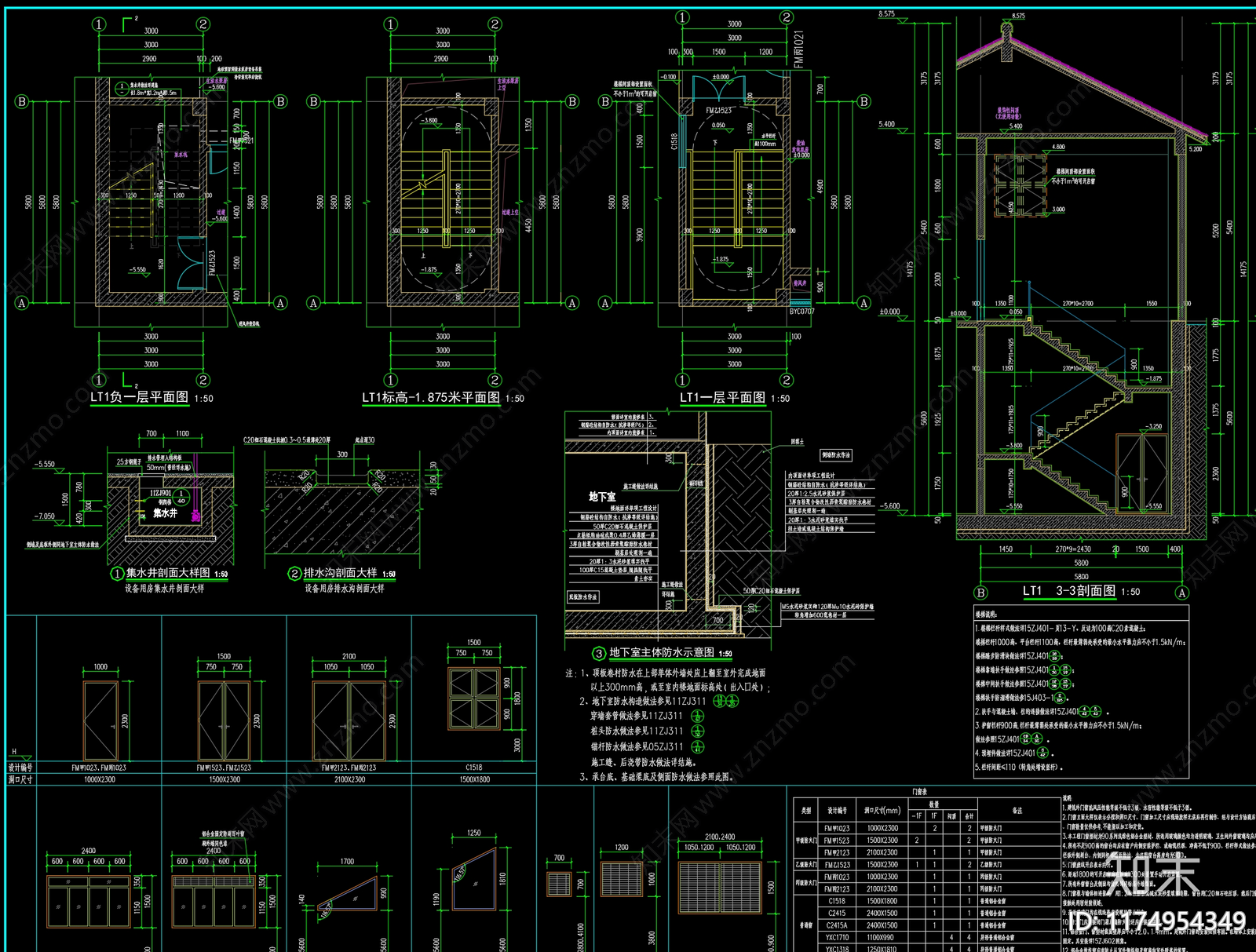Select the '1250X1810' size cell in table
The height and width of the screenshot is (952, 1256).
coord(882,949)
